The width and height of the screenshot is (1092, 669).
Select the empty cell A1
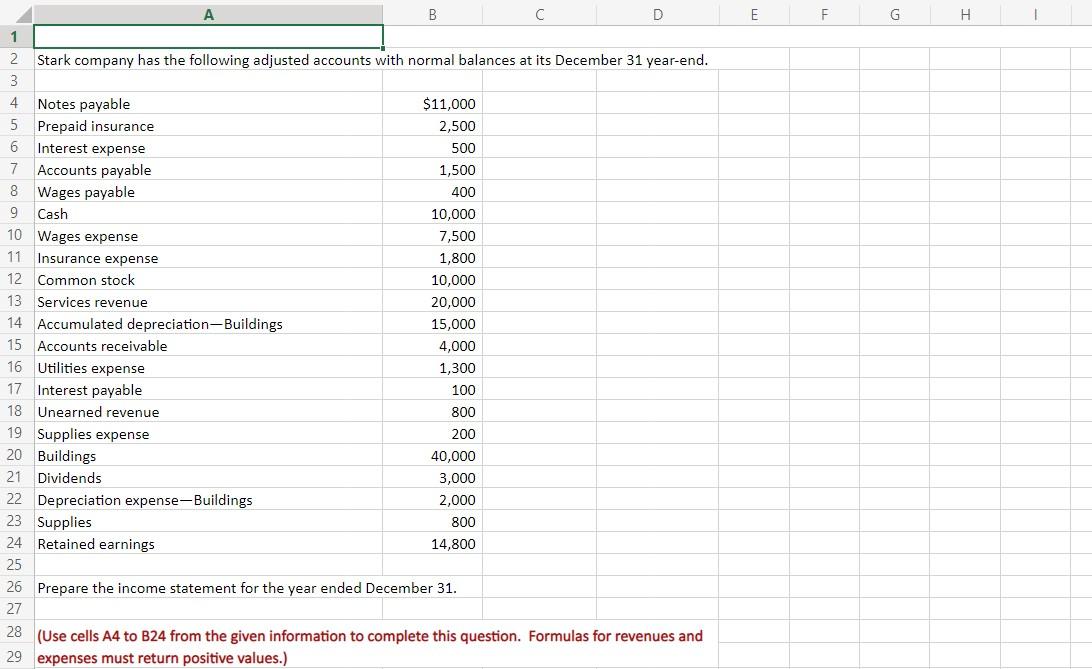[x=208, y=36]
